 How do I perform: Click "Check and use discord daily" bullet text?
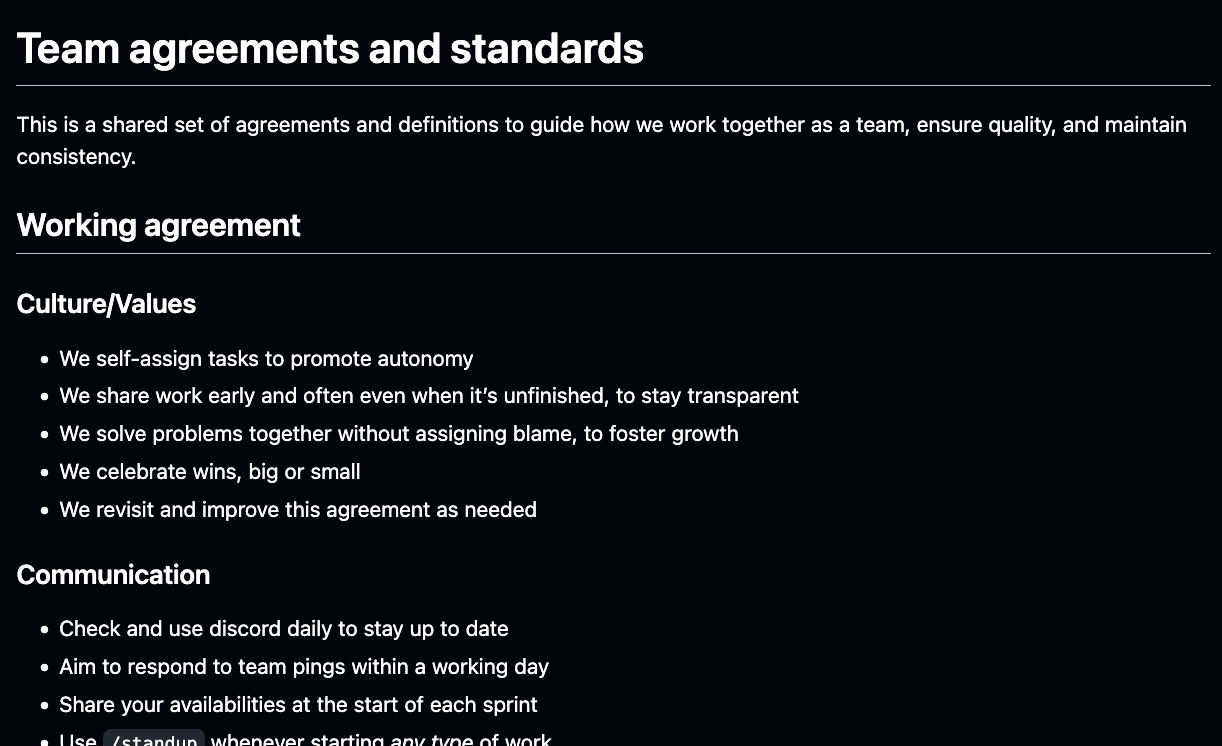[x=283, y=629]
